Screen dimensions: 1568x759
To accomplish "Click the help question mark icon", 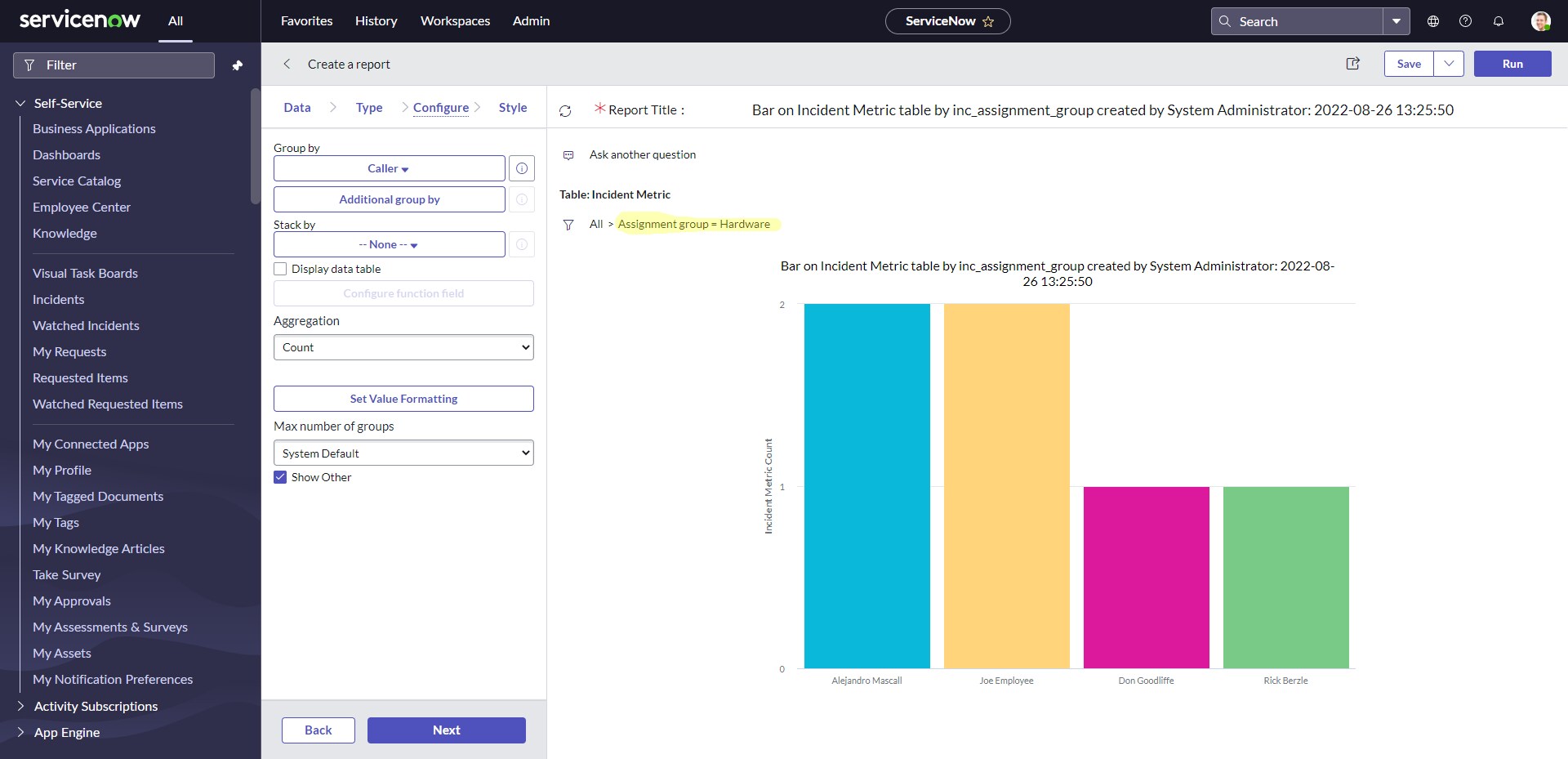I will [1465, 21].
